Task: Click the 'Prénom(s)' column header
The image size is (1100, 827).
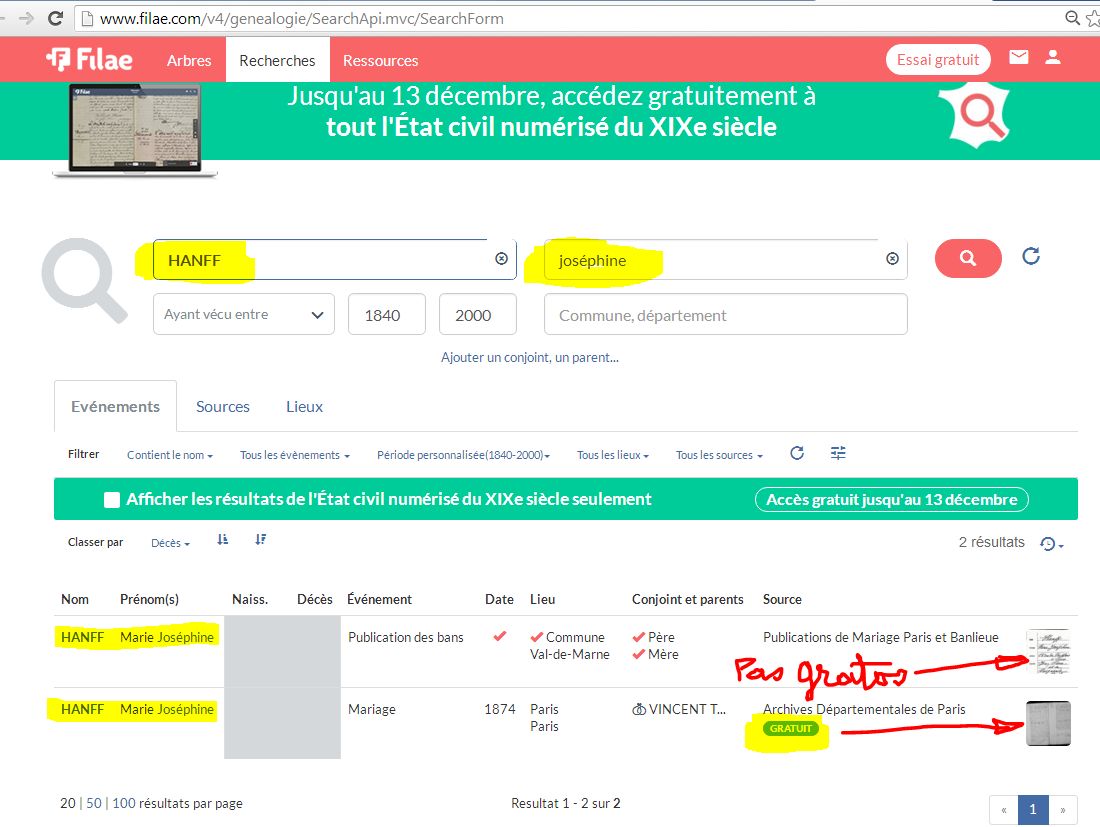Action: pos(149,599)
